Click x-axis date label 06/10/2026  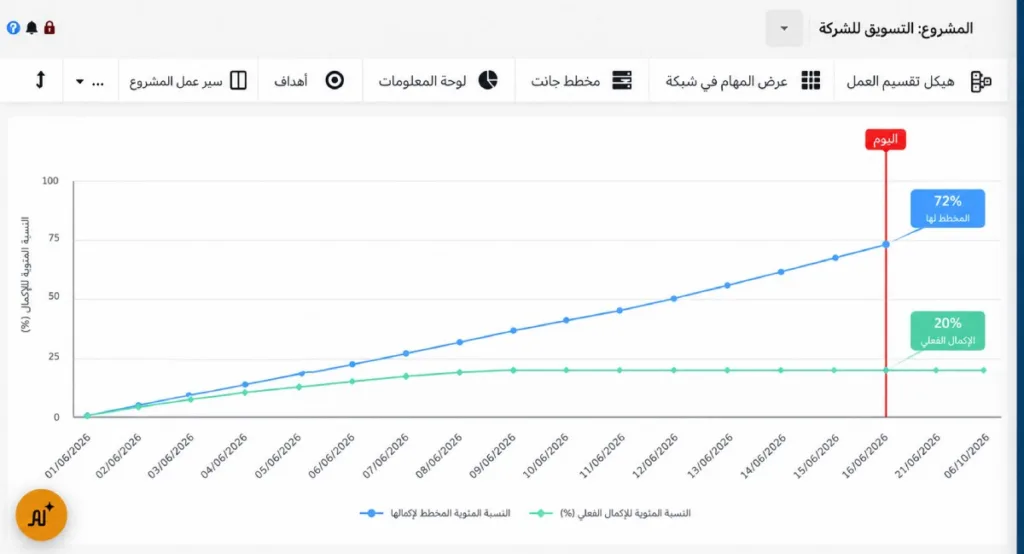pos(967,457)
